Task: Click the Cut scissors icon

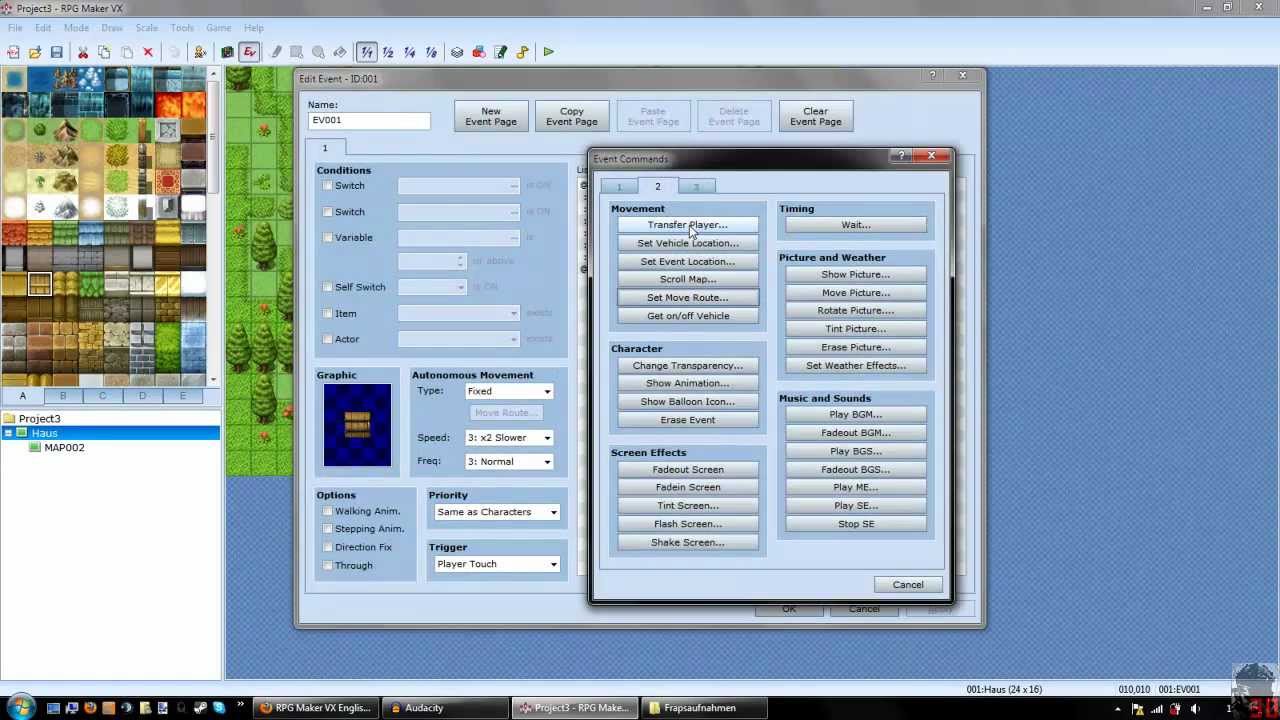Action: pos(83,52)
